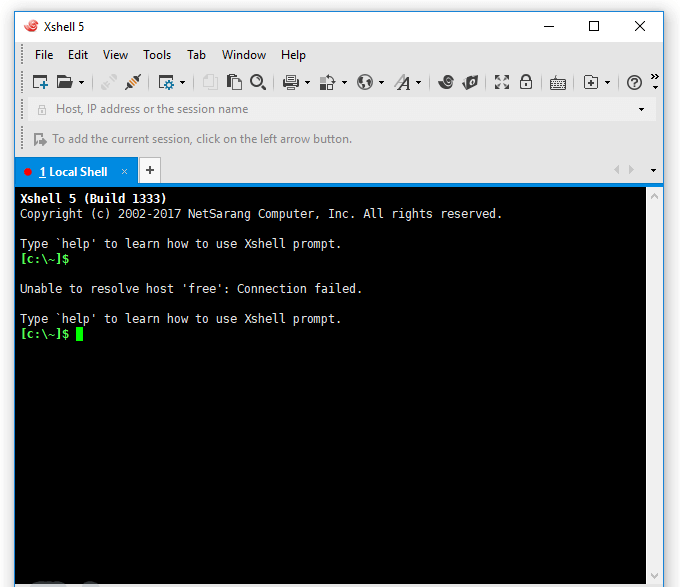Image resolution: width=680 pixels, height=587 pixels.
Task: Click the Font letter A icon
Action: click(402, 82)
